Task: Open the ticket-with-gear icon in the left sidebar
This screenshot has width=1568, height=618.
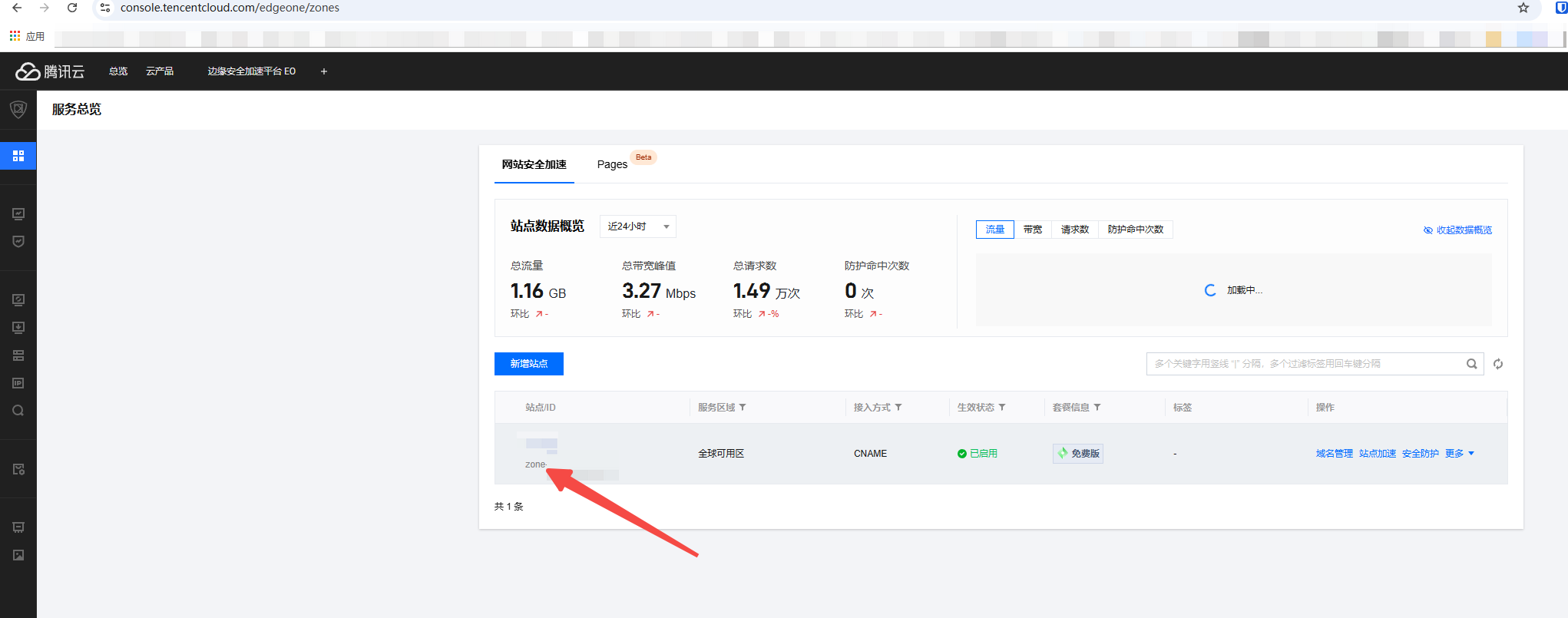Action: coord(18,469)
